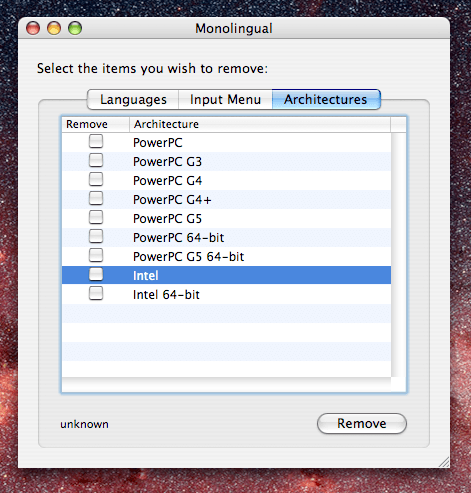471x493 pixels.
Task: Select the PowerPC row label
Action: click(x=158, y=143)
